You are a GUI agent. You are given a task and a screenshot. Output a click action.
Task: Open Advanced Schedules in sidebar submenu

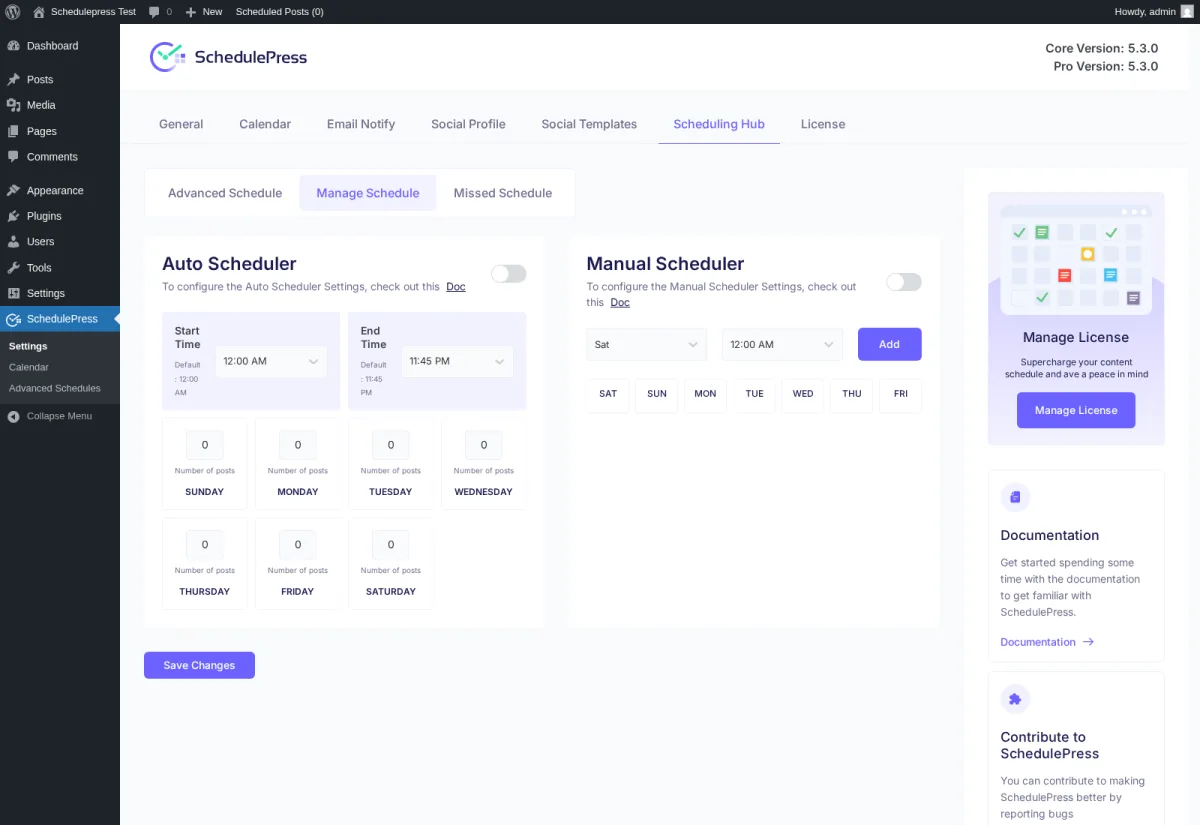(55, 388)
